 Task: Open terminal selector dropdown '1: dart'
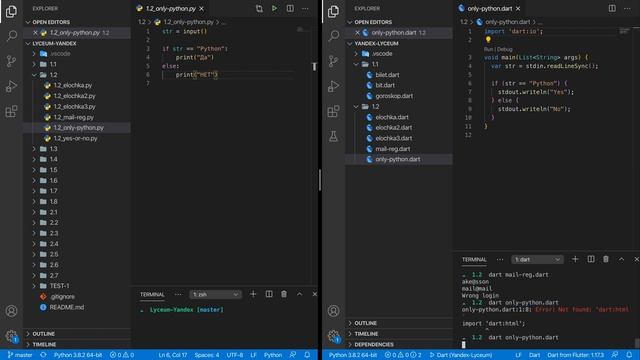coord(537,260)
